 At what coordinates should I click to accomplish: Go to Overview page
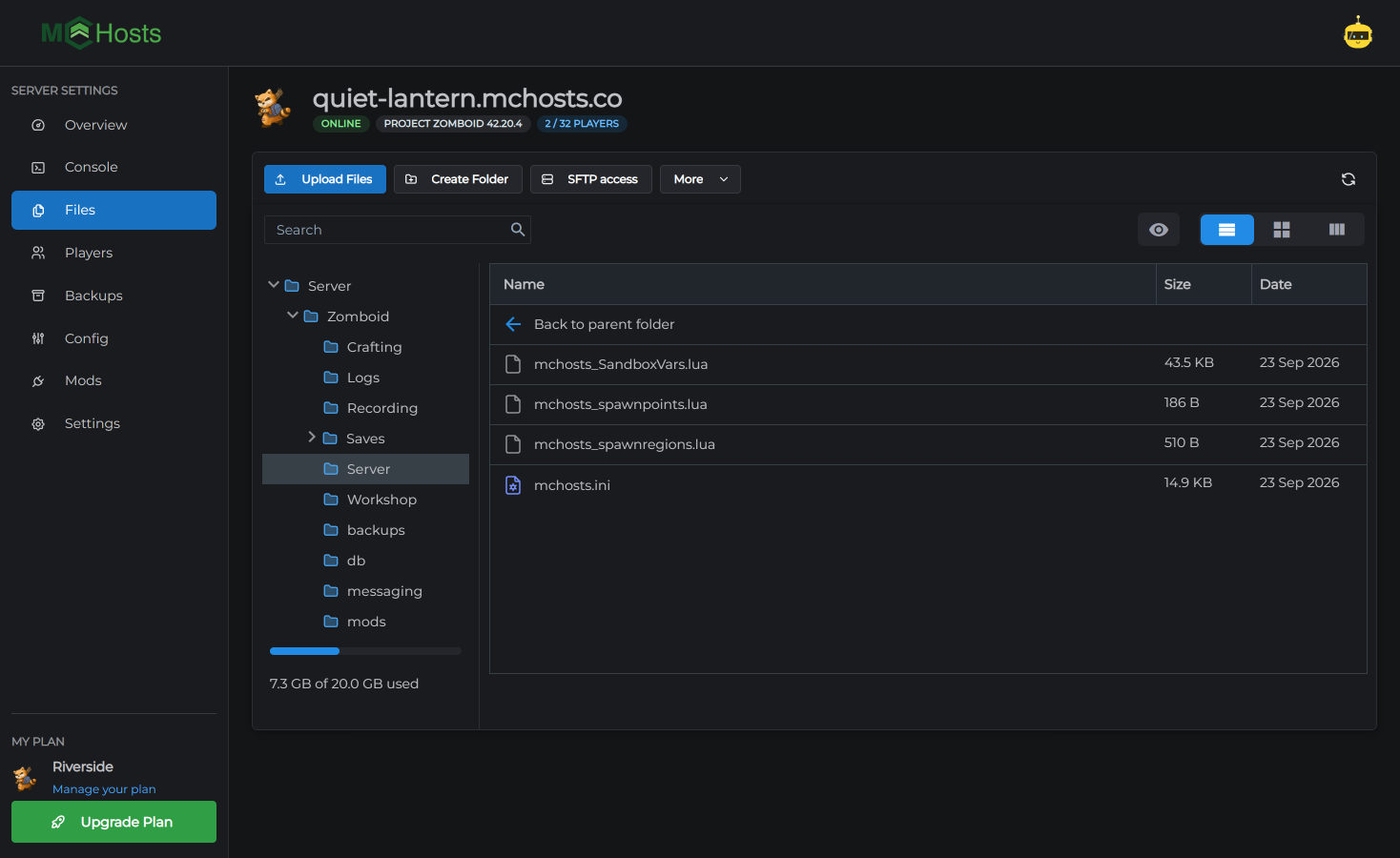coord(113,125)
